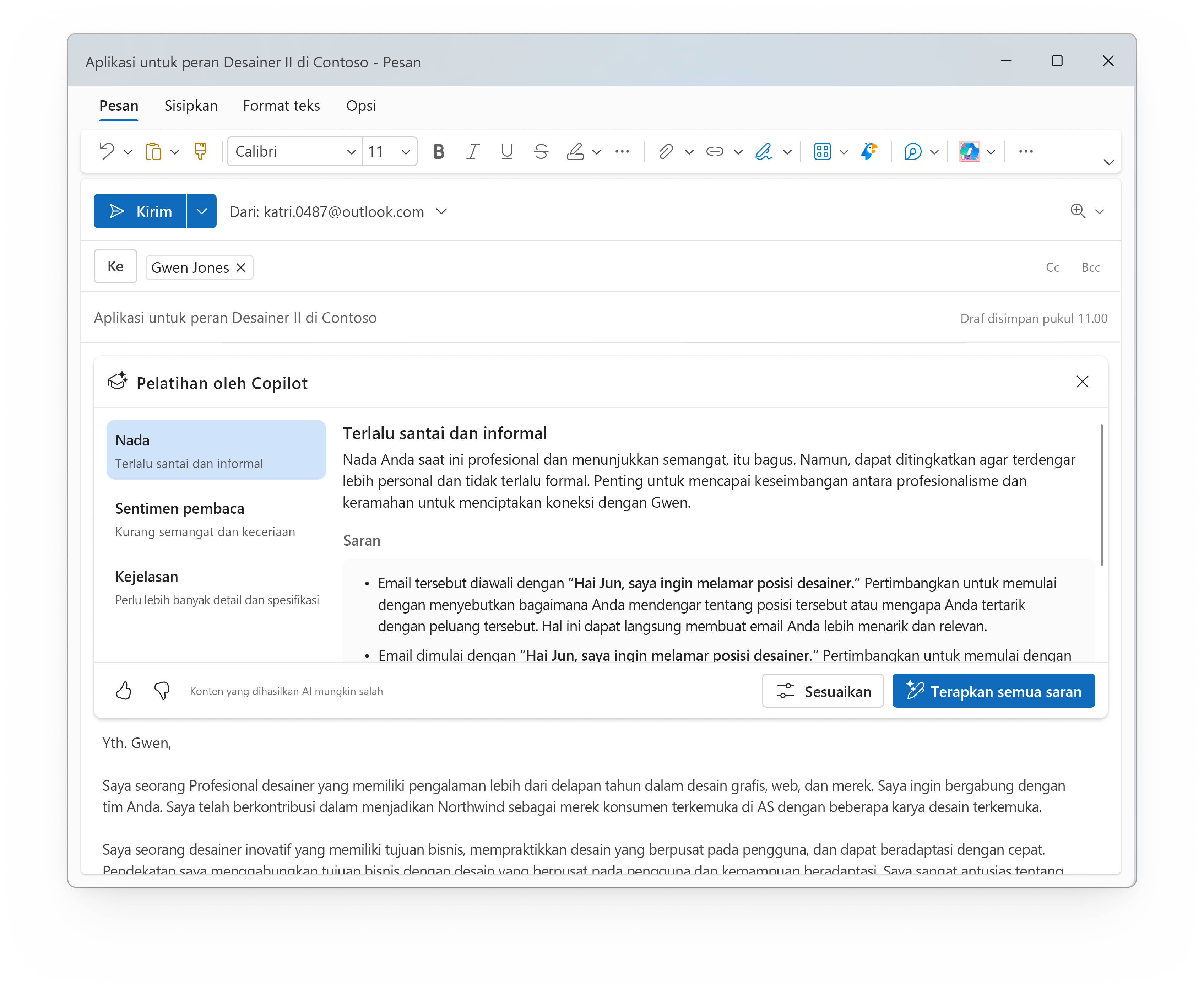Click the Italic formatting icon
The image size is (1204, 989).
[471, 151]
